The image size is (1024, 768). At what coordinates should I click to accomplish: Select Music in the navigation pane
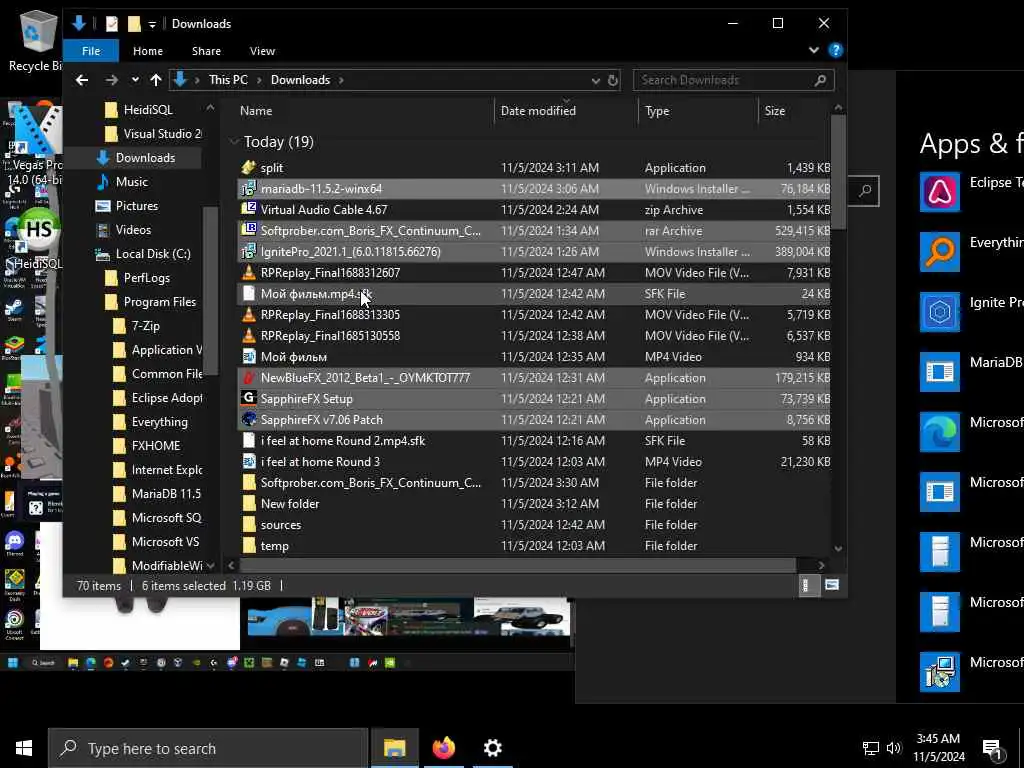[x=131, y=182]
